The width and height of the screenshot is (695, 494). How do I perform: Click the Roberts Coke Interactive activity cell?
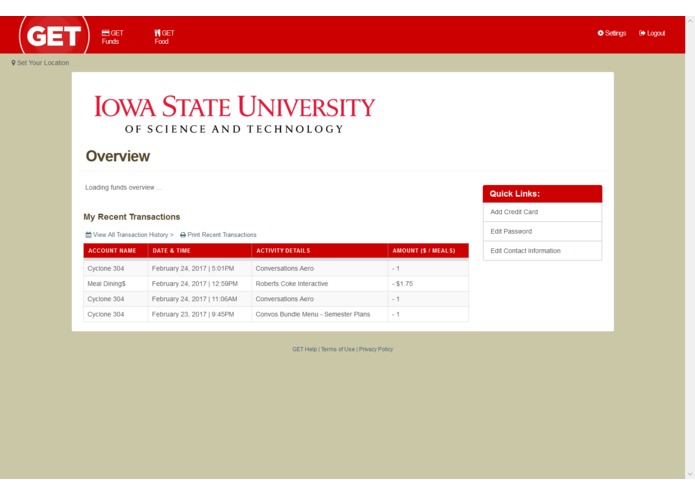tap(320, 284)
